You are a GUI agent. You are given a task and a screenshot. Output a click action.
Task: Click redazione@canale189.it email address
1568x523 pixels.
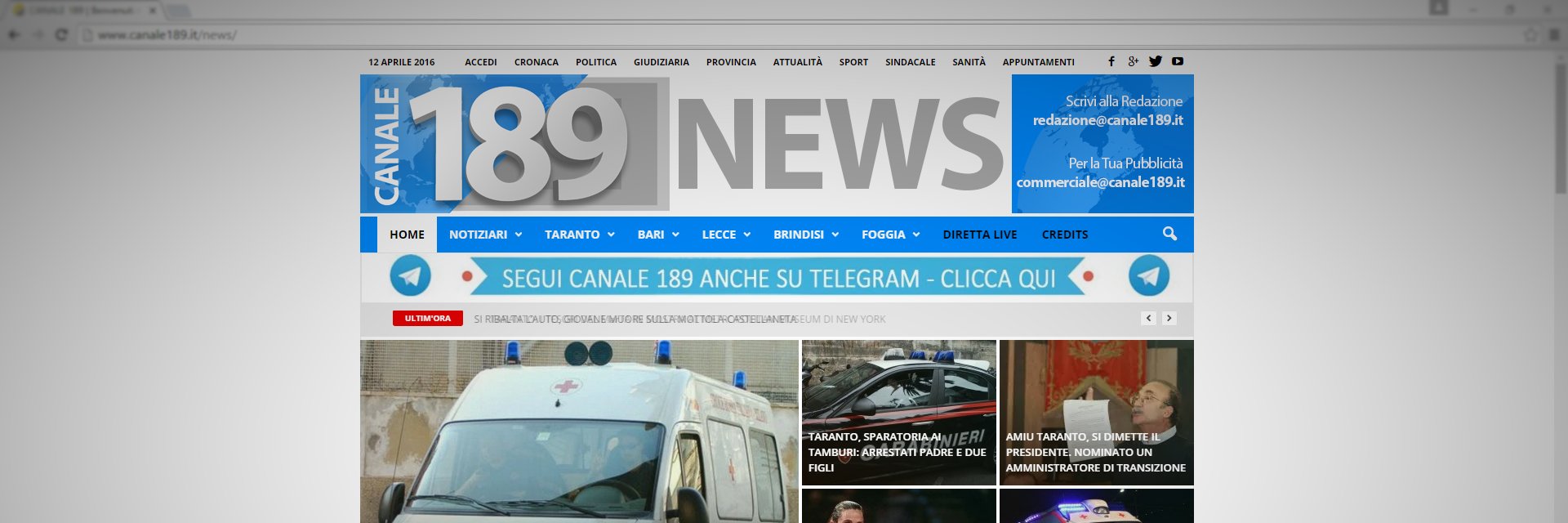[x=1107, y=120]
